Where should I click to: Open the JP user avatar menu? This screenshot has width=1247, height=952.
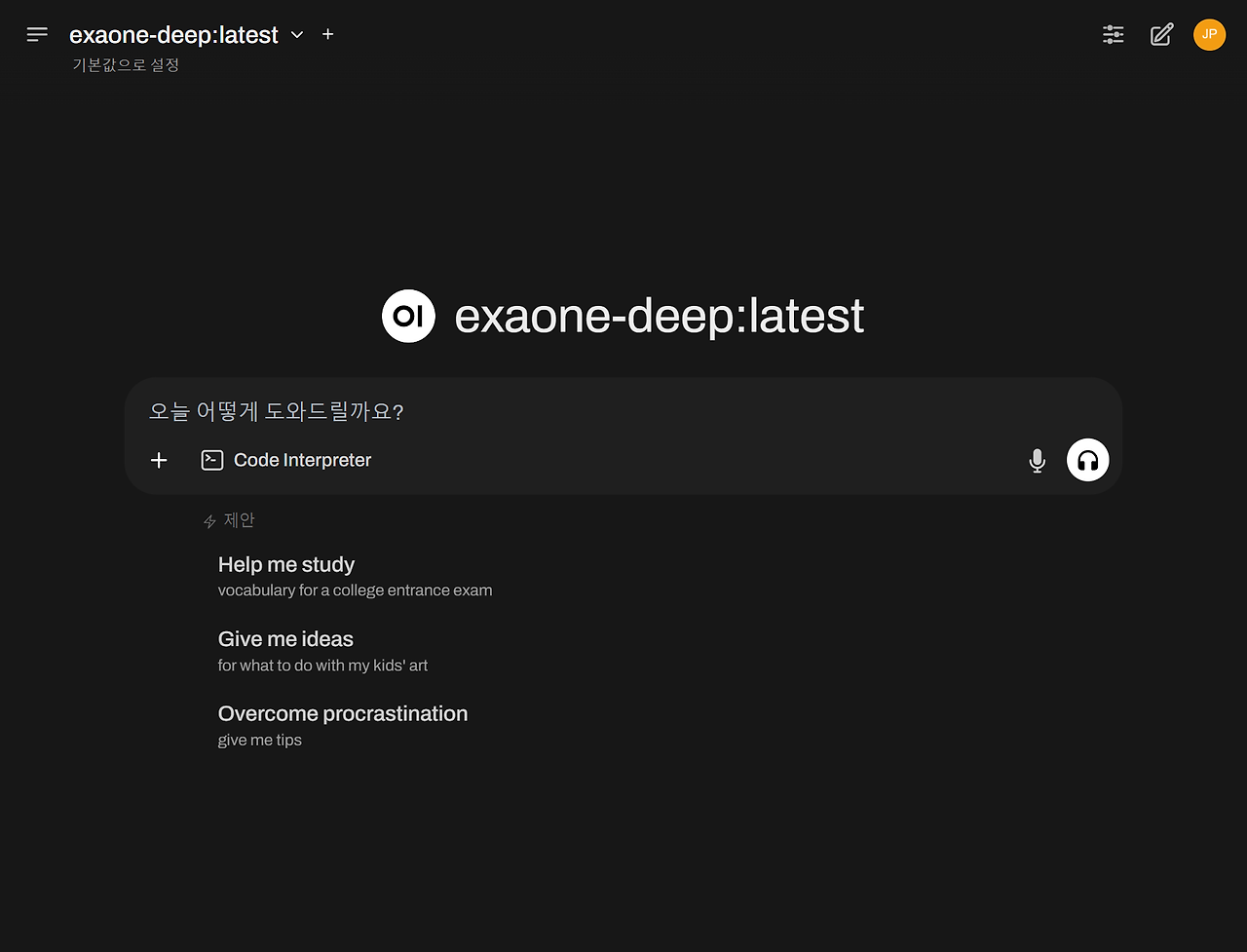(x=1209, y=34)
